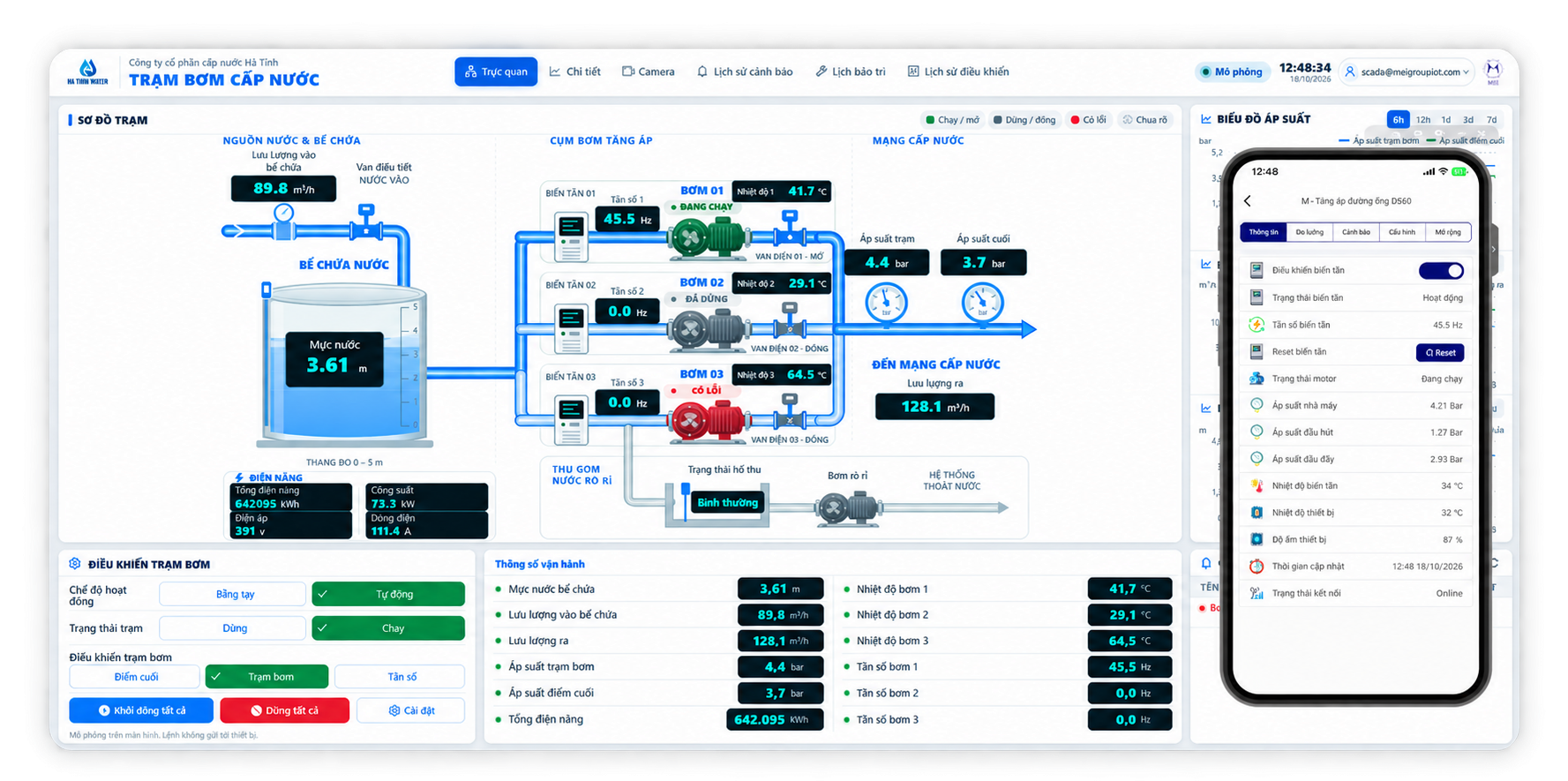Go back using the phone's back arrow

(x=1248, y=201)
